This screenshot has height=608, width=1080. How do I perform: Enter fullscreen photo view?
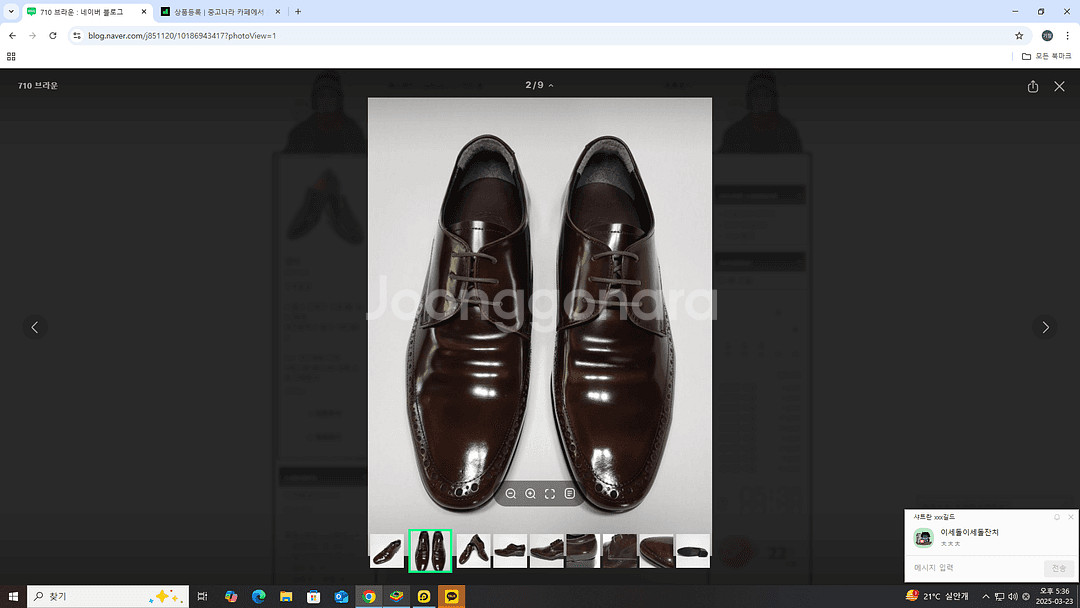tap(550, 494)
